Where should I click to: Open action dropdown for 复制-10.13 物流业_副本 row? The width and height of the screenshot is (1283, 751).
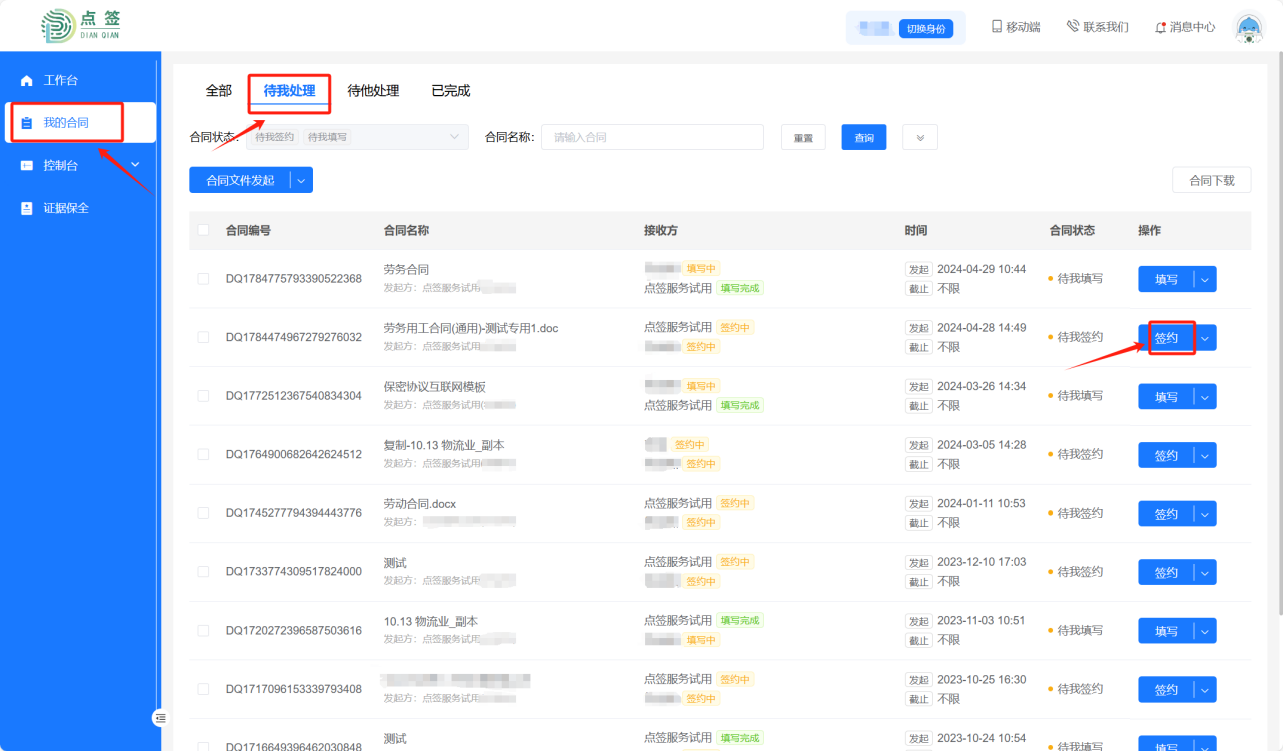point(1205,455)
